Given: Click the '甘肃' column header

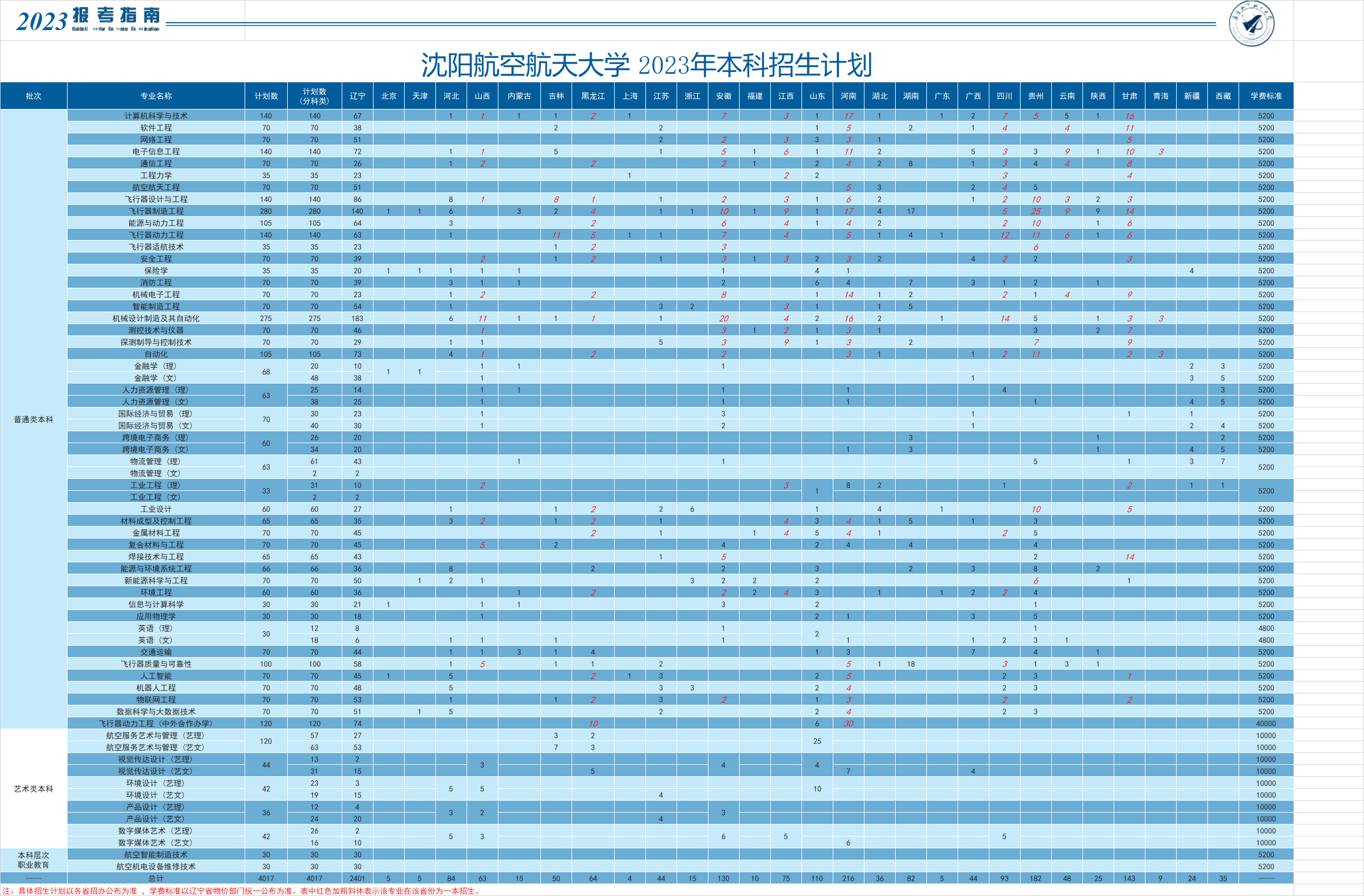Looking at the screenshot, I should click(1130, 96).
